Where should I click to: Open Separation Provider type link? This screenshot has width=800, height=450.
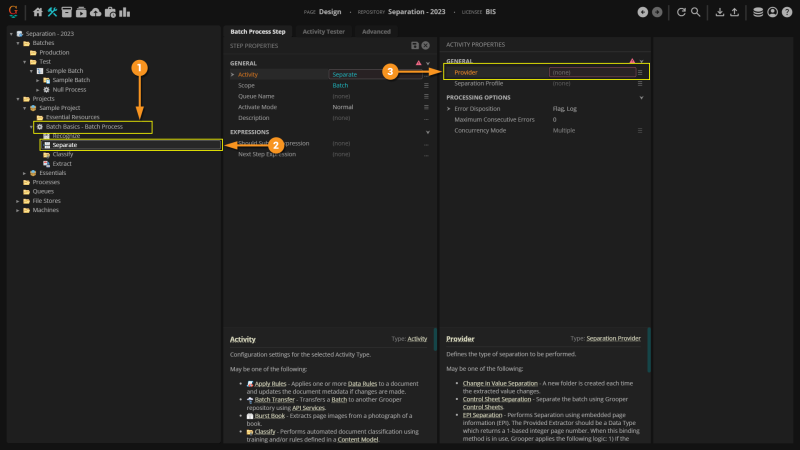[613, 338]
